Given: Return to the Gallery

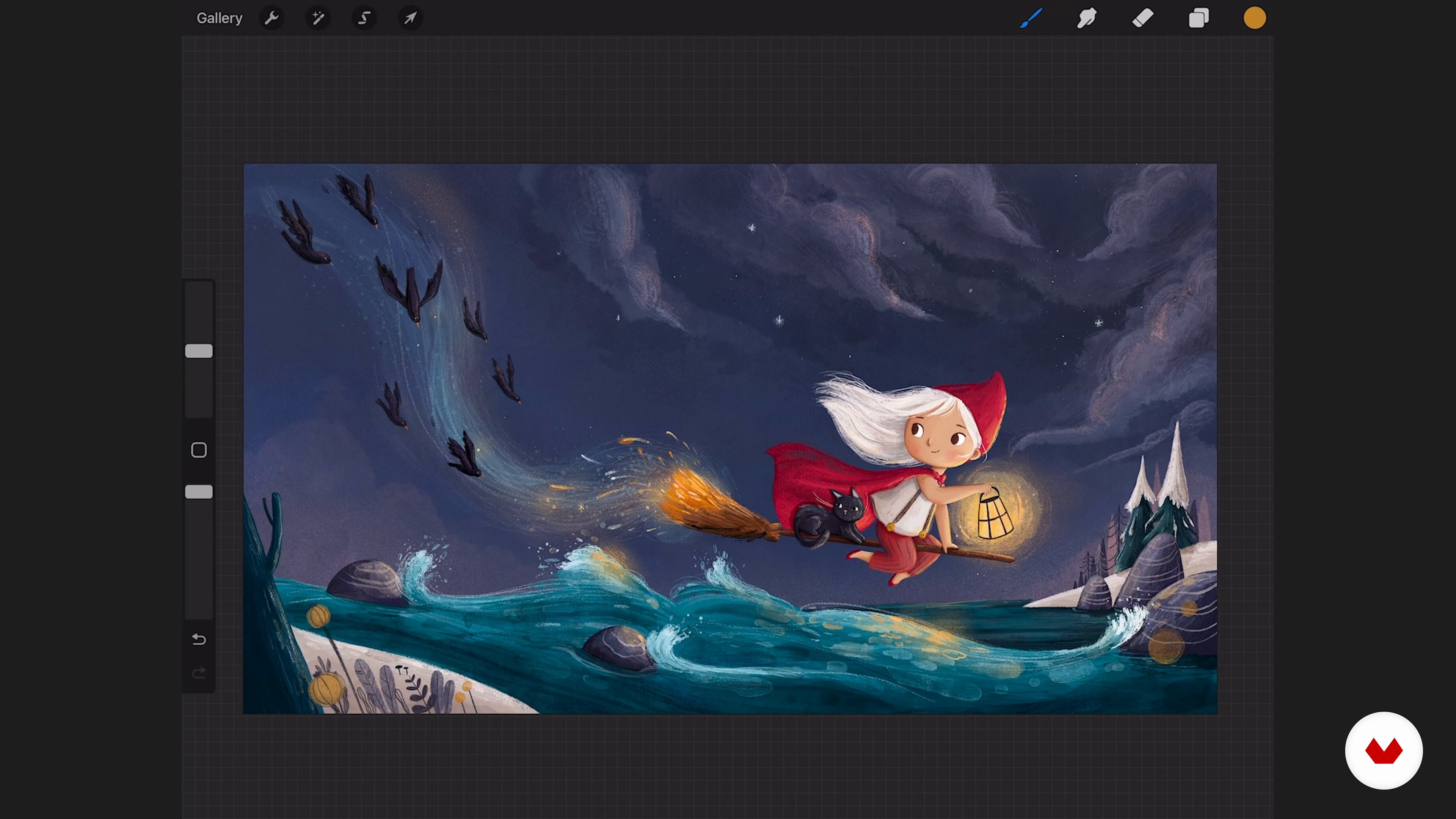Looking at the screenshot, I should [x=219, y=18].
